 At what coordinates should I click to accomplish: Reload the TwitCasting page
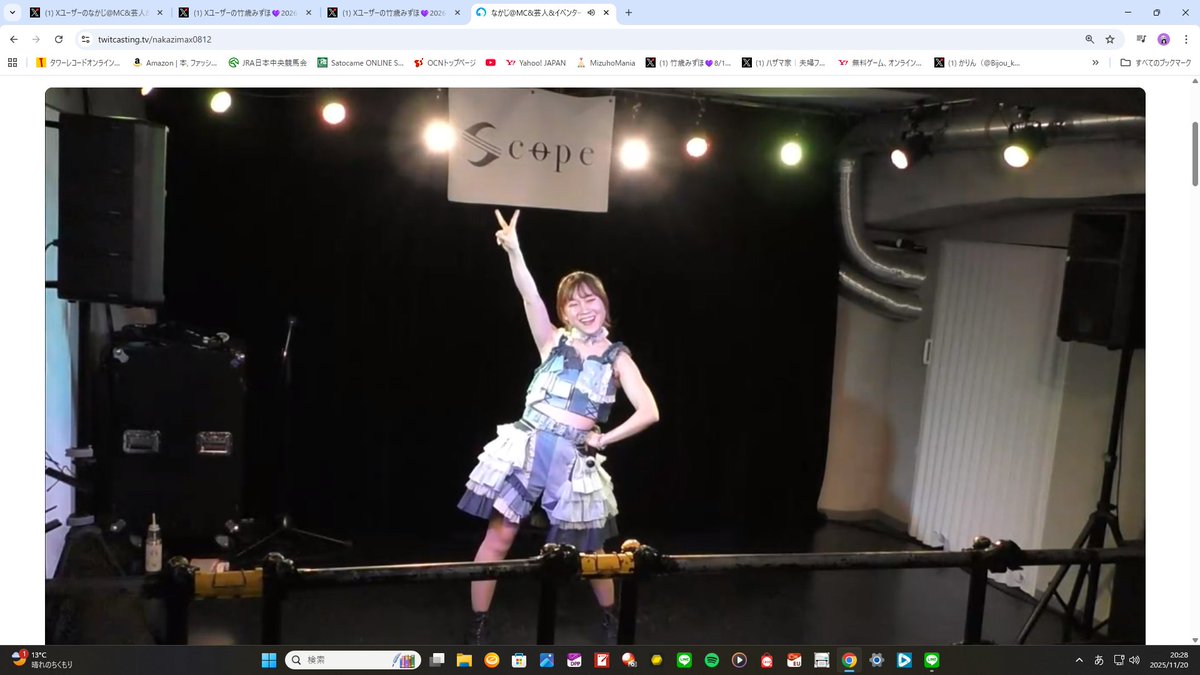pyautogui.click(x=59, y=39)
